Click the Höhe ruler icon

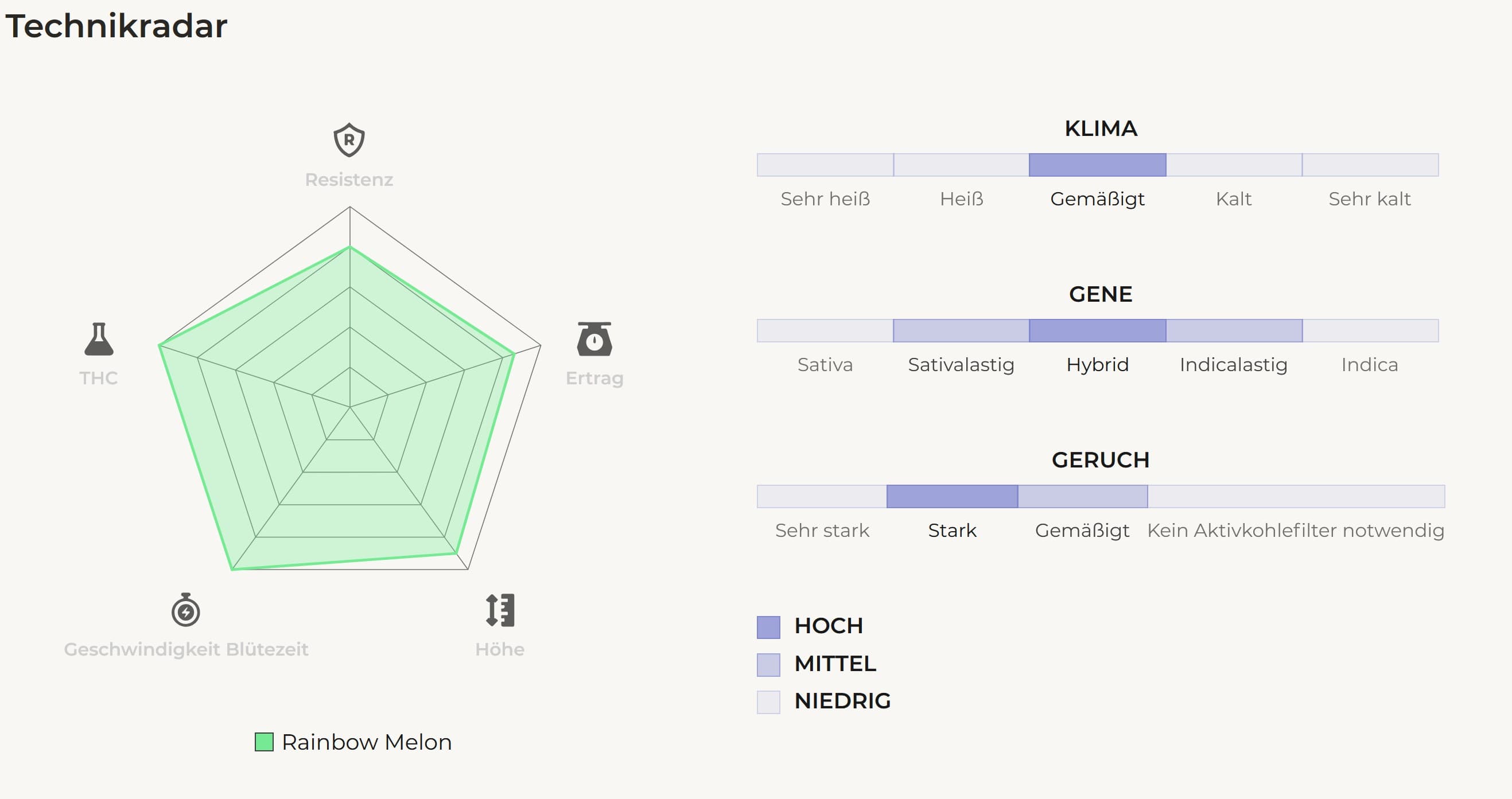[500, 610]
